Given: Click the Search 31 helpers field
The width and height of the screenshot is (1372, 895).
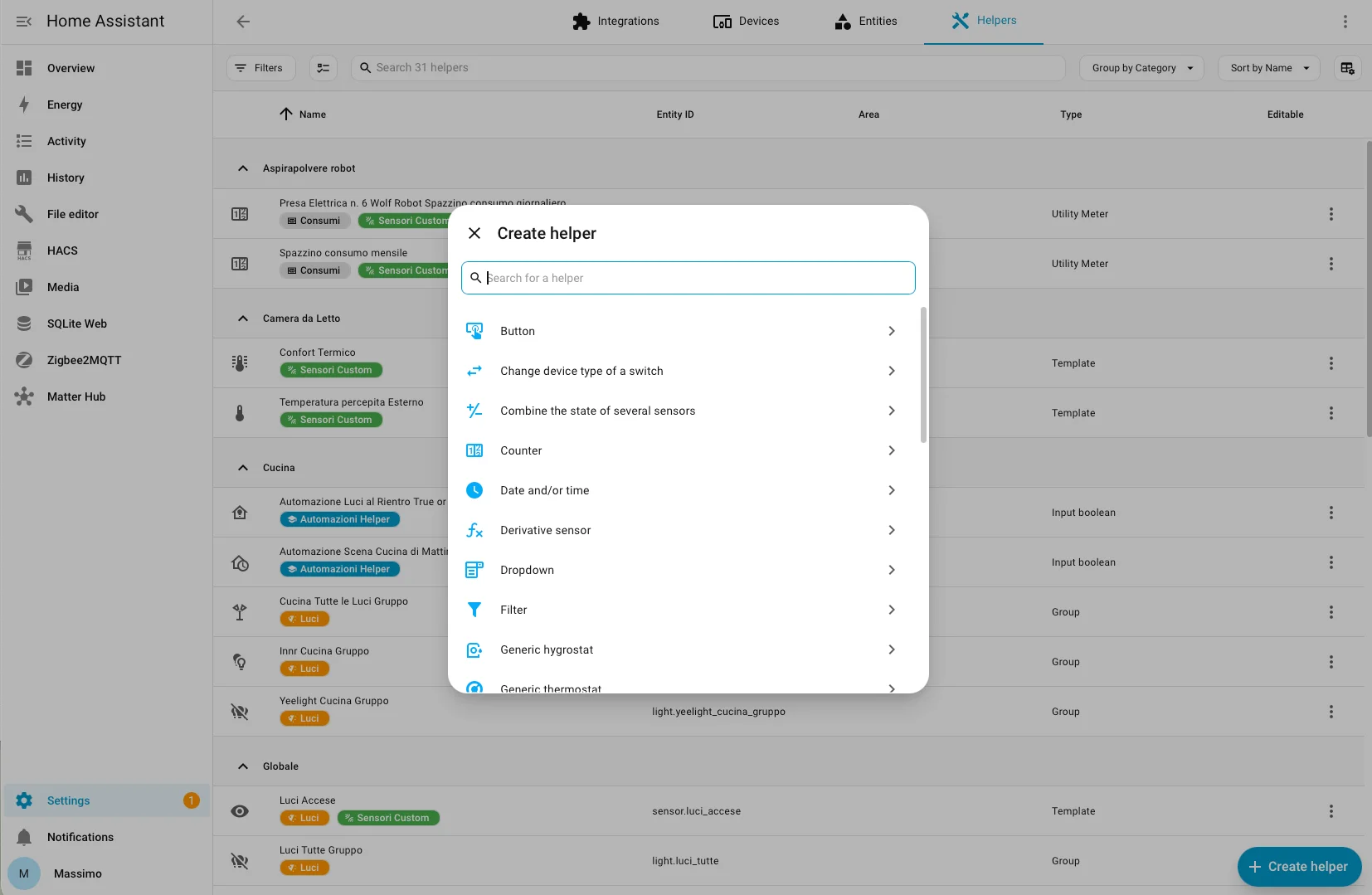Looking at the screenshot, I should tap(708, 68).
